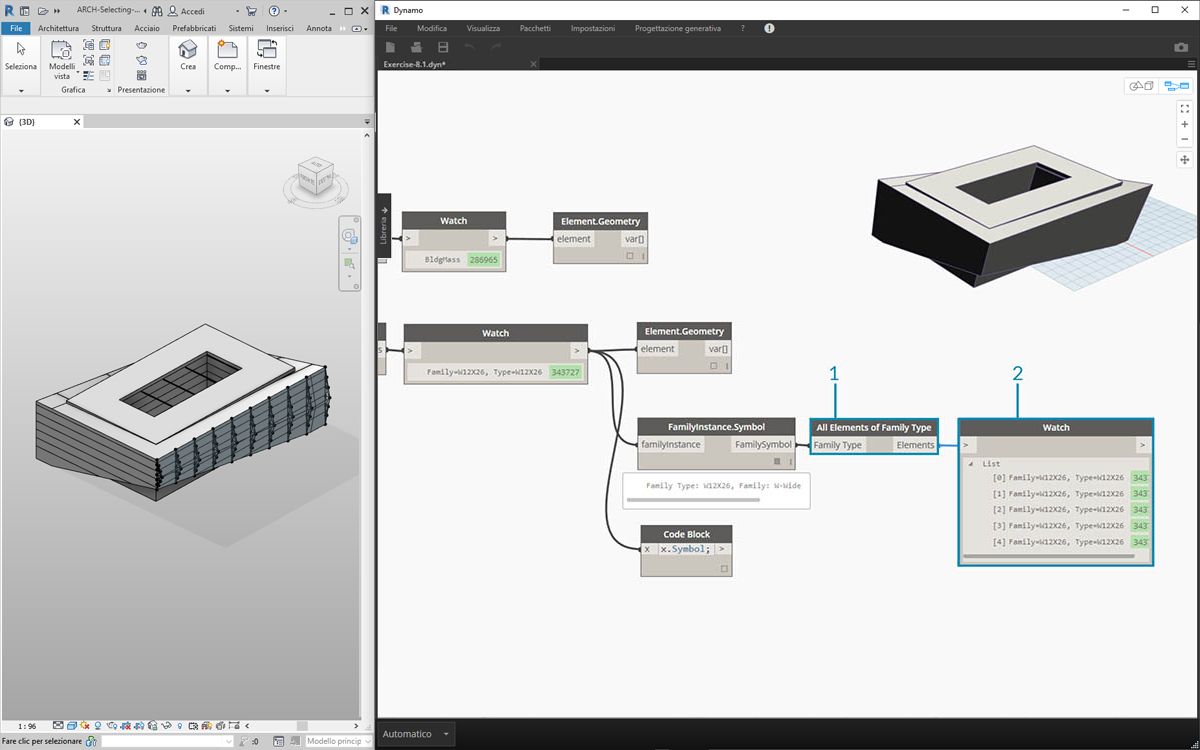The width and height of the screenshot is (1200, 750).
Task: Switch to 3D background preview navigation
Action: (x=1141, y=86)
